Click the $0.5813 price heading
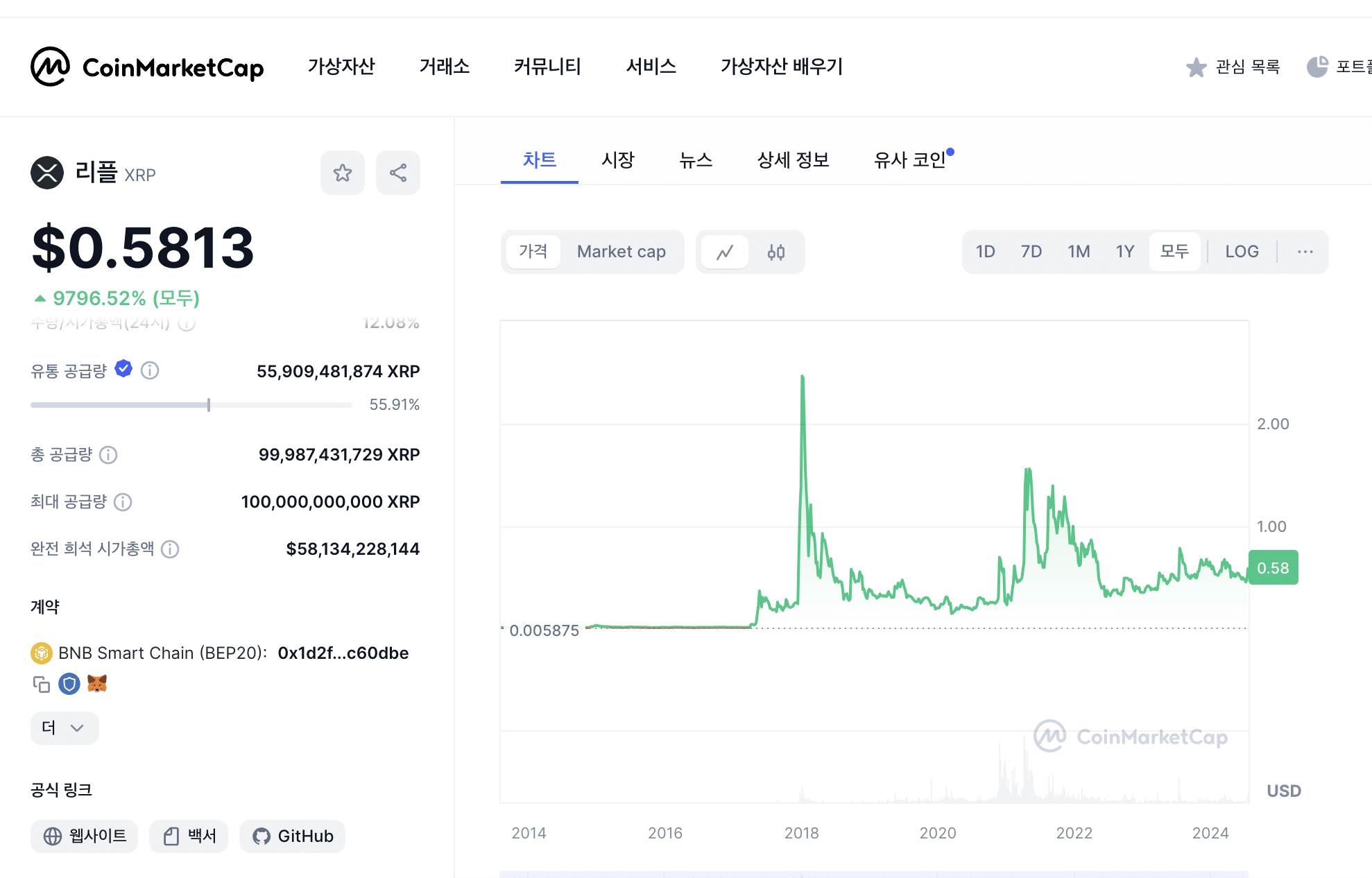 (143, 248)
